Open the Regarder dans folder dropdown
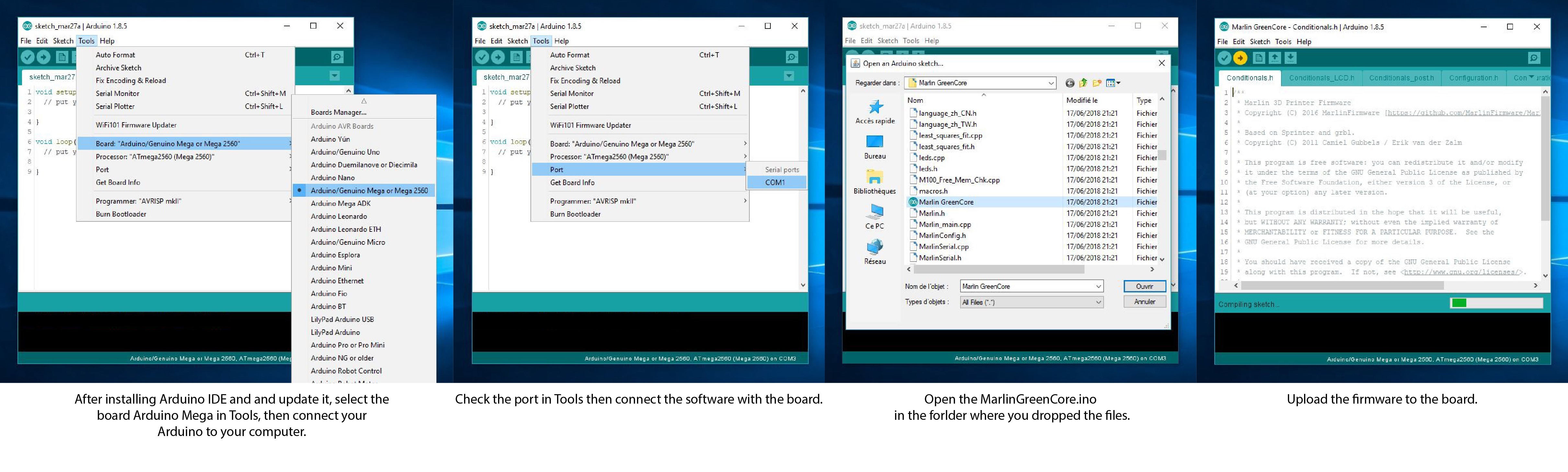The height and width of the screenshot is (472, 1568). (x=1051, y=83)
